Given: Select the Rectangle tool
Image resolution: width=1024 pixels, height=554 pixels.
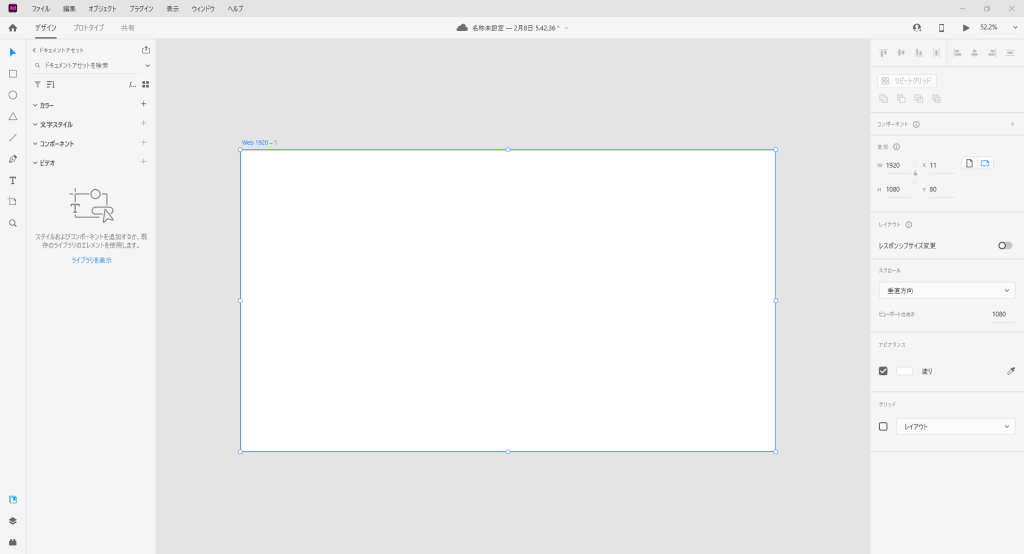Looking at the screenshot, I should [x=13, y=74].
